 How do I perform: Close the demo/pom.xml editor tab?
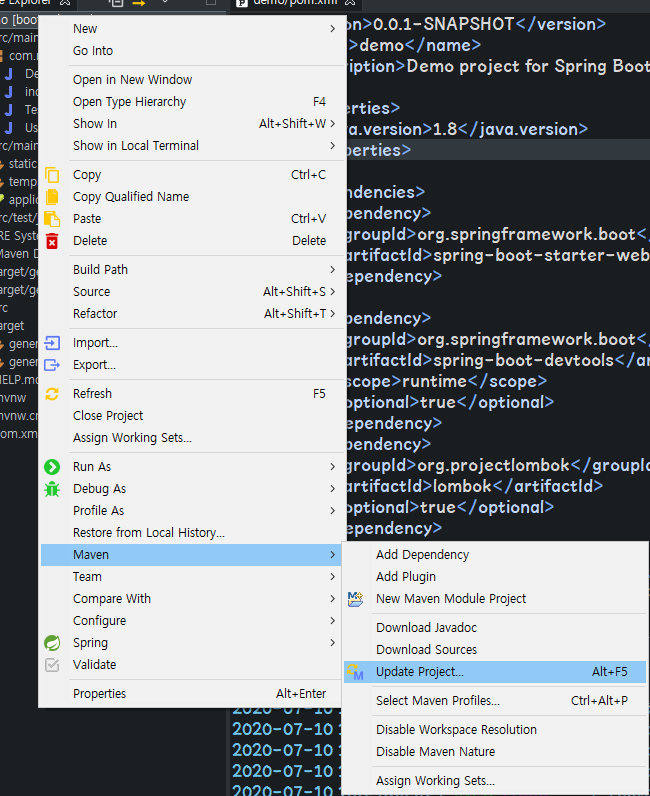(x=350, y=3)
